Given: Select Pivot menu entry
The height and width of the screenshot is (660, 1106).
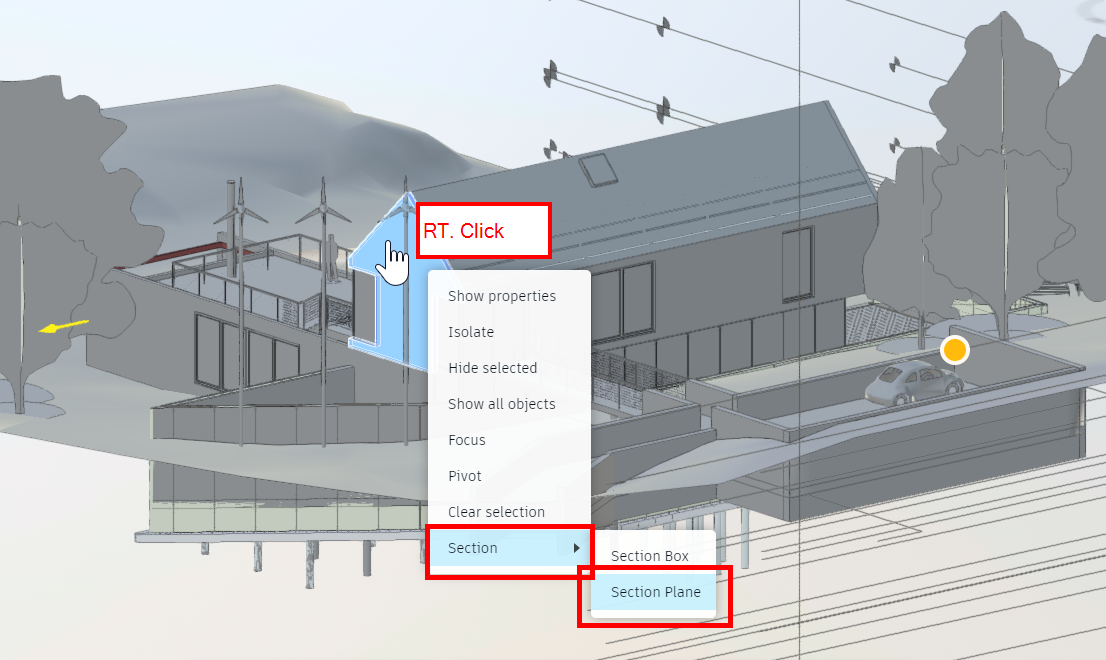Looking at the screenshot, I should click(509, 476).
